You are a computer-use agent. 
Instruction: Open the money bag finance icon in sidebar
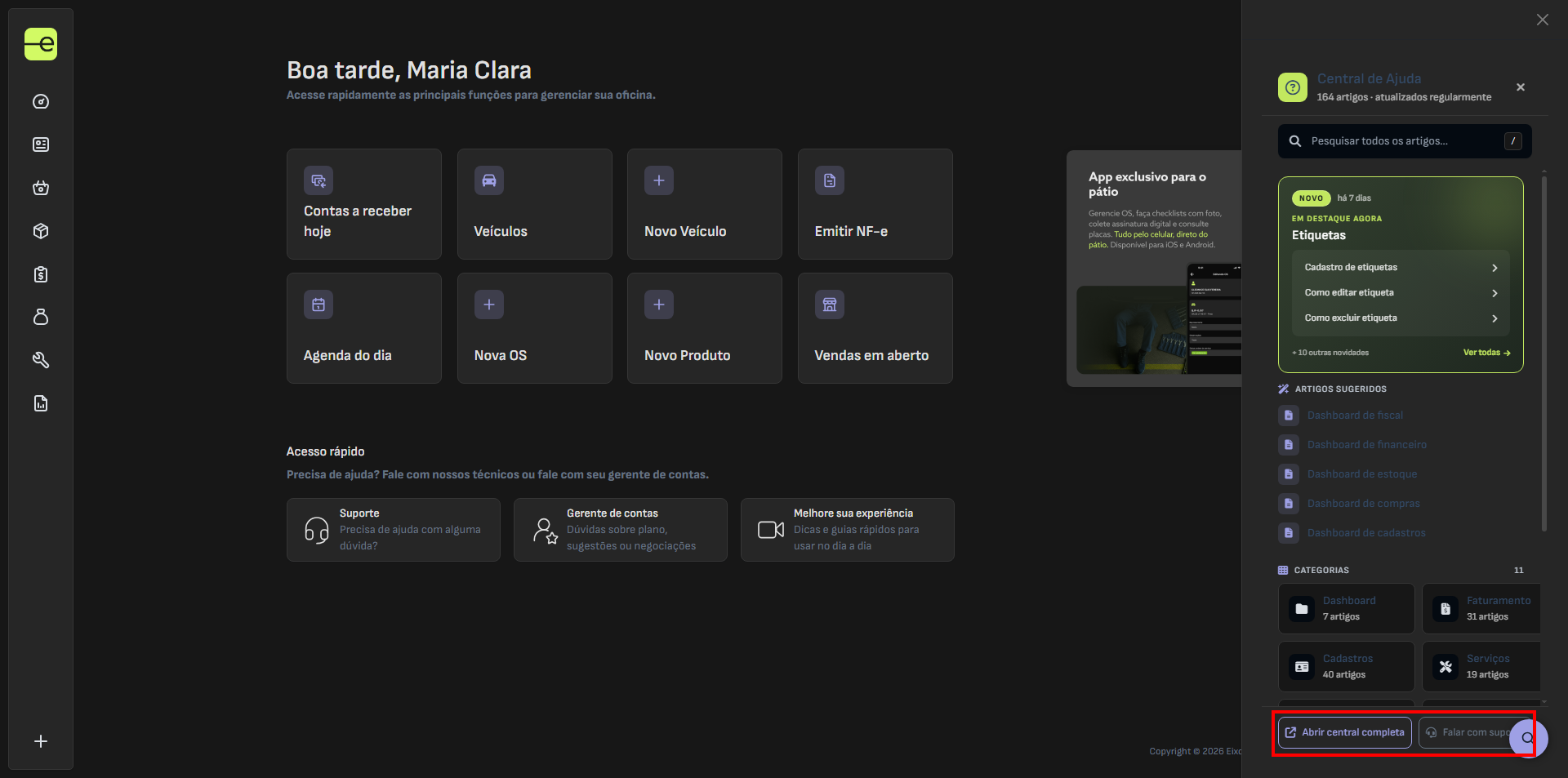tap(41, 317)
